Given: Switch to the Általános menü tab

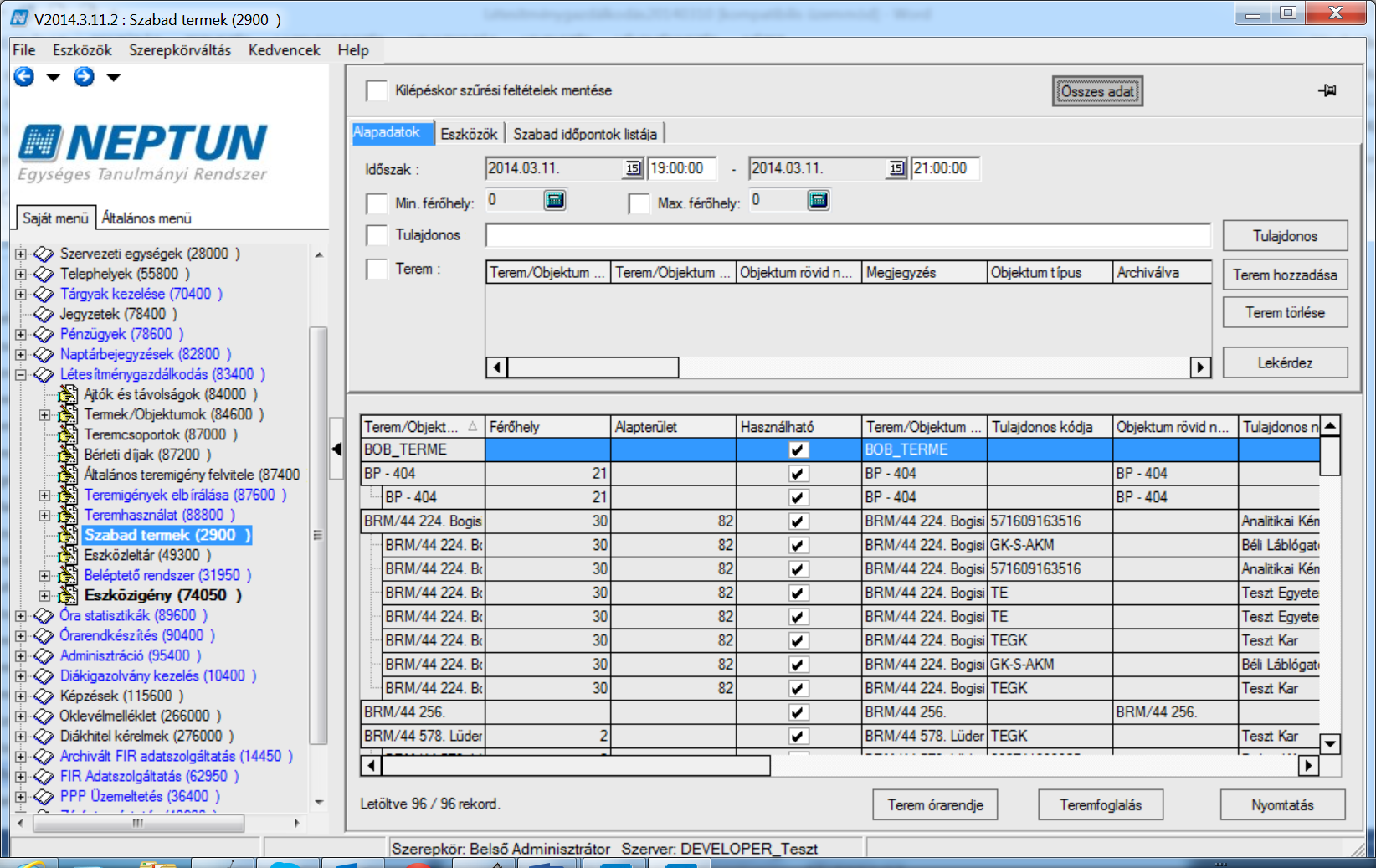Looking at the screenshot, I should click(x=146, y=218).
